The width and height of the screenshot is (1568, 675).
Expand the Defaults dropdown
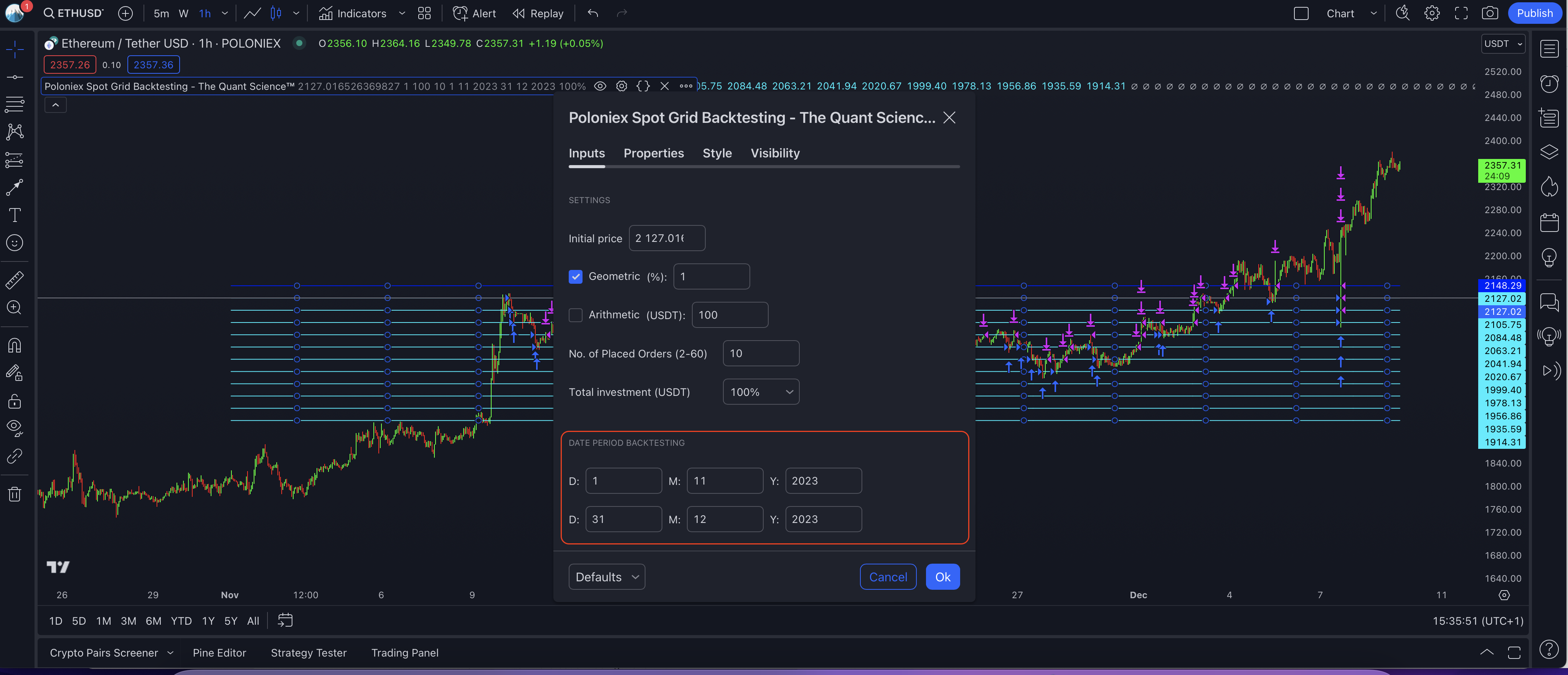[x=606, y=577]
